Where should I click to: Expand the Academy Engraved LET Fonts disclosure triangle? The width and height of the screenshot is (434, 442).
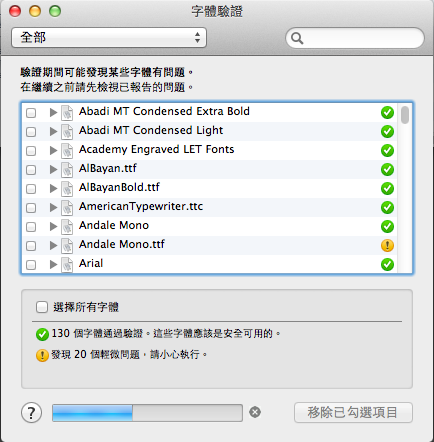[x=53, y=150]
